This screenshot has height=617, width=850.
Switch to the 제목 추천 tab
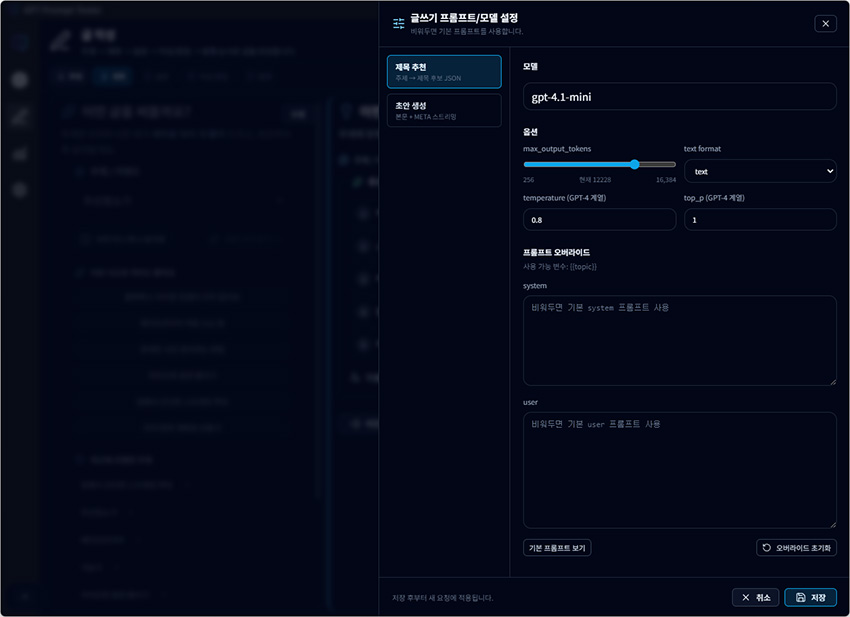[x=444, y=71]
